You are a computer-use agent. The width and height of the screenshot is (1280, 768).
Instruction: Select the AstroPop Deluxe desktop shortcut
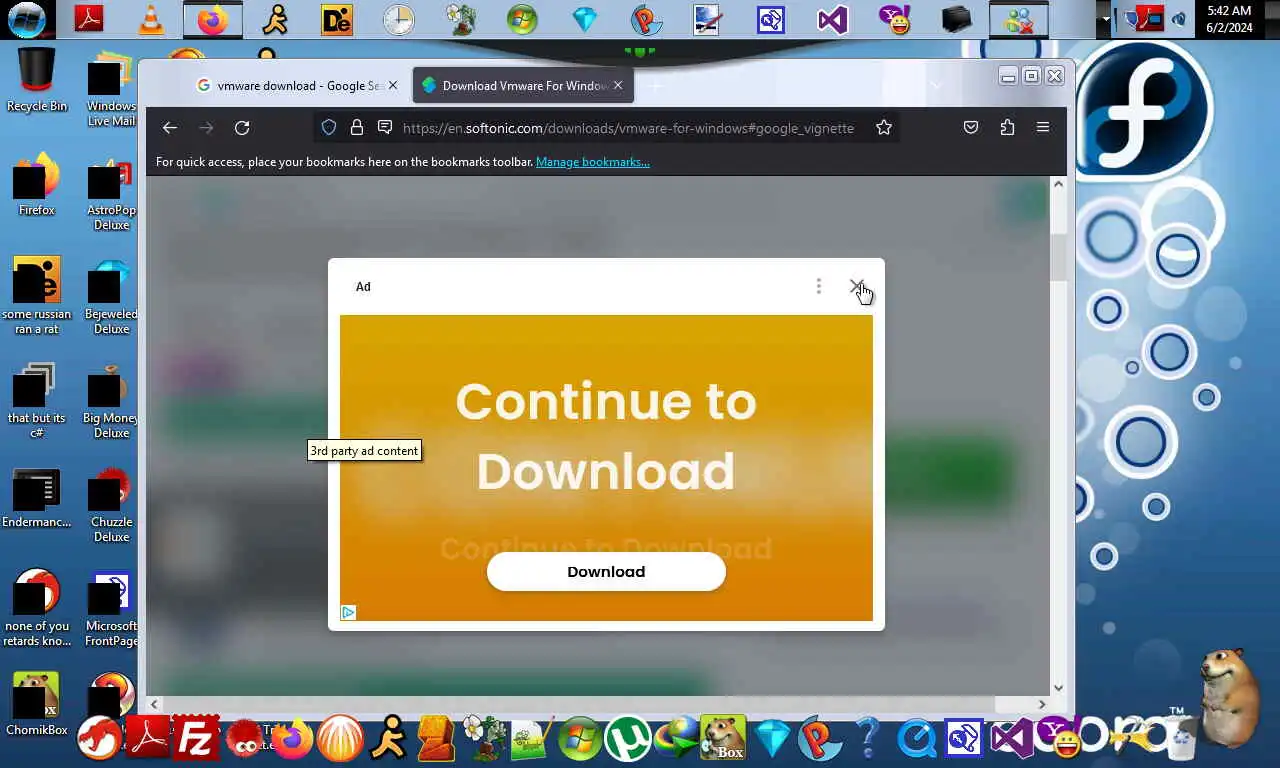point(111,194)
